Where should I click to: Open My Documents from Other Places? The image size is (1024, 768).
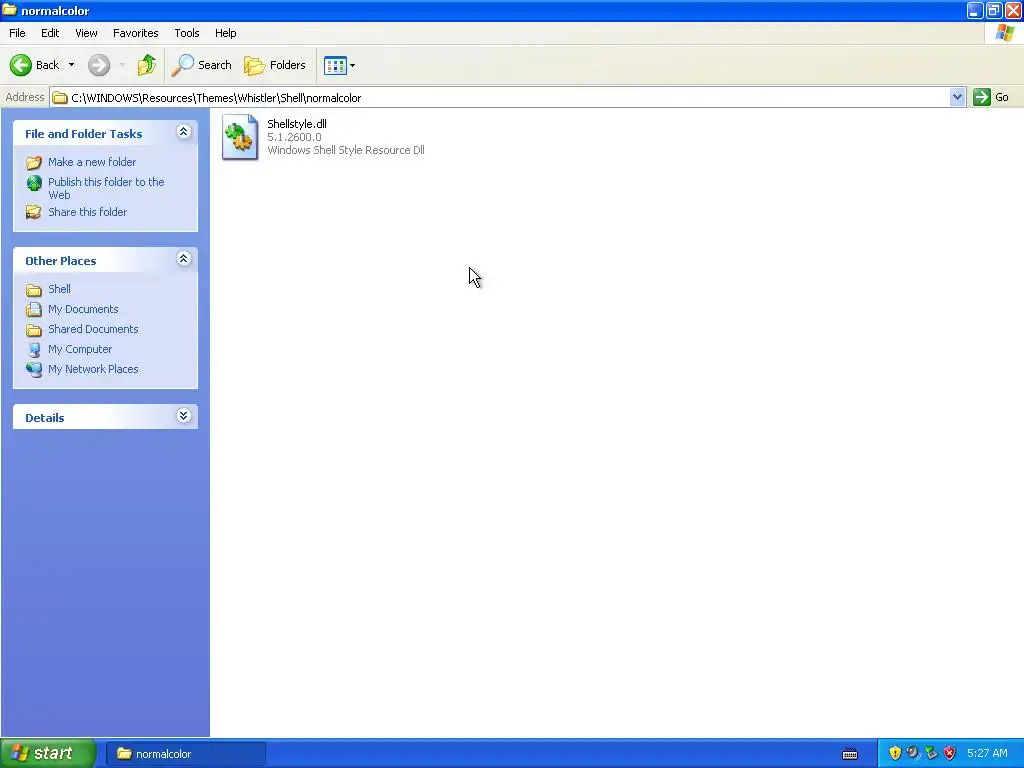click(x=83, y=309)
